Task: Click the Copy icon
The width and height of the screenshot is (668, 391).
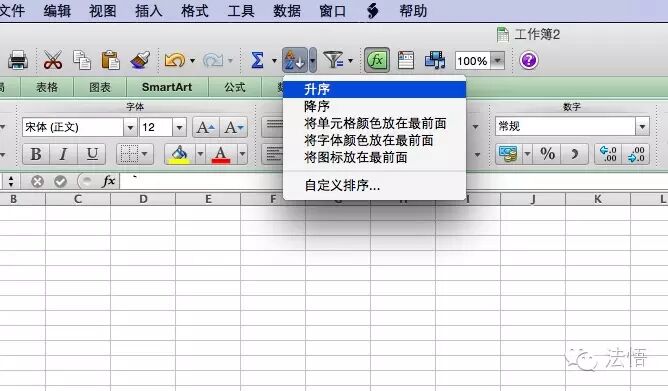Action: tap(82, 60)
